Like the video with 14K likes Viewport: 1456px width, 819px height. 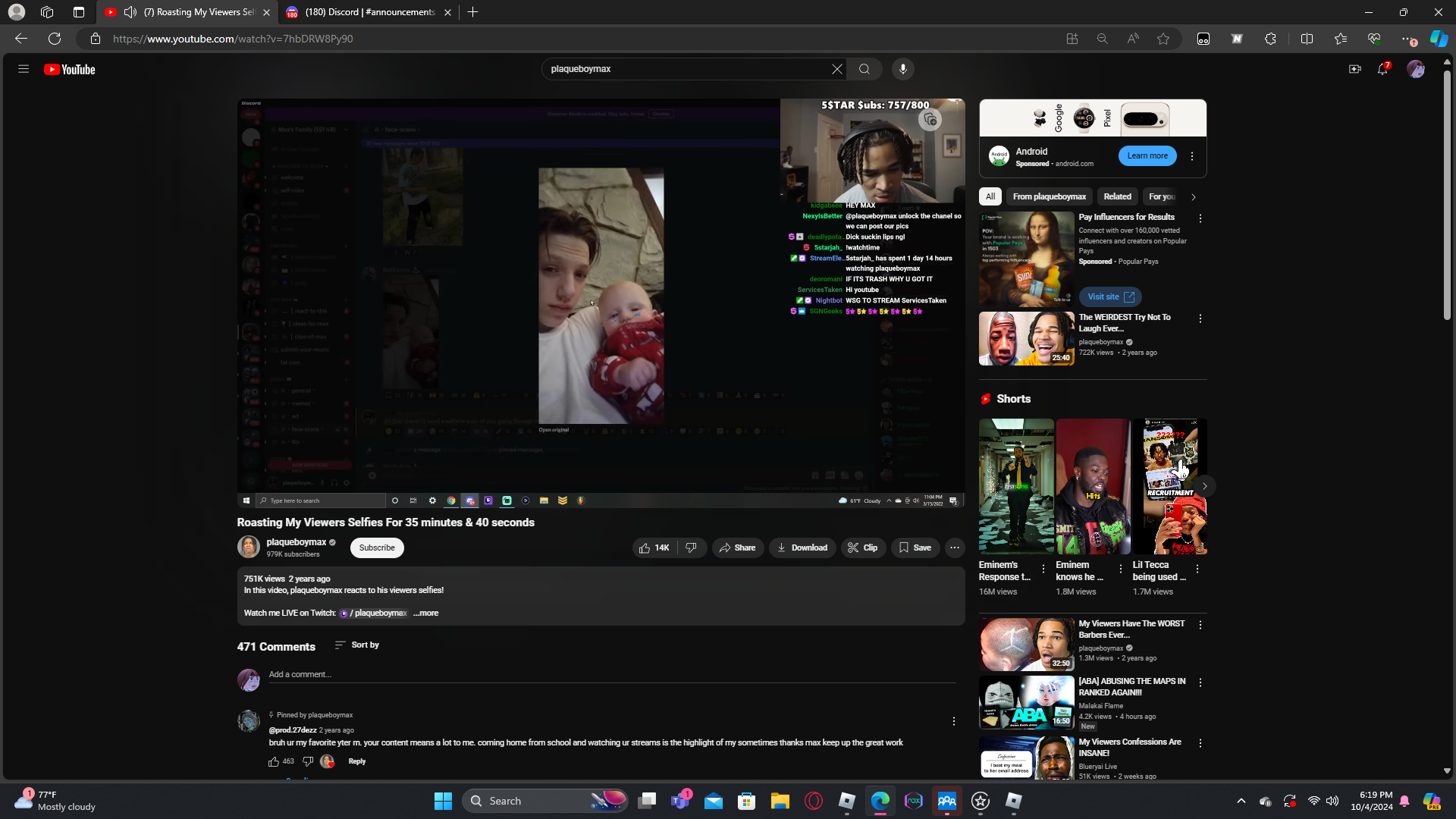(654, 548)
